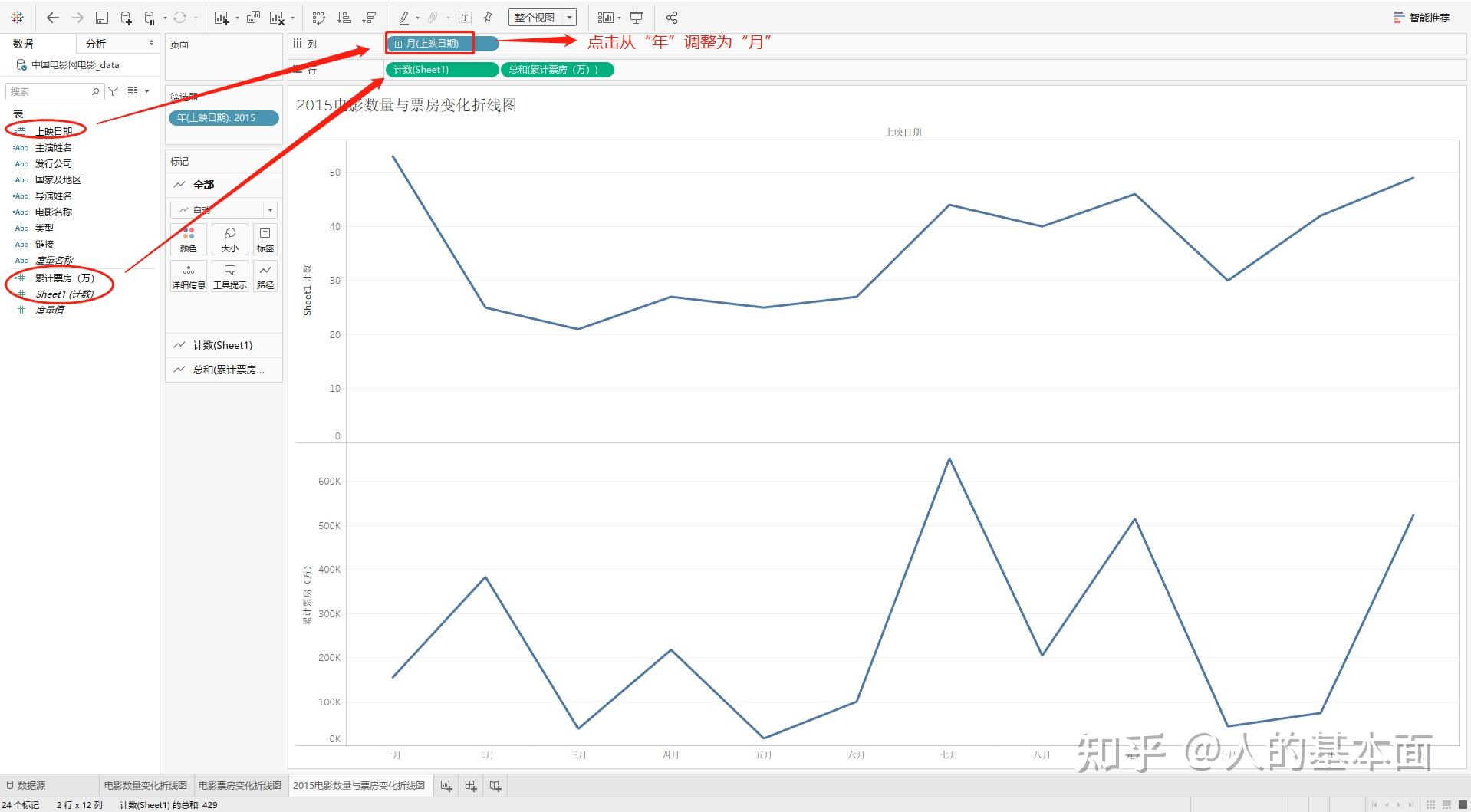This screenshot has height=812, width=1471.
Task: Click the 颜色 color button in Marks
Action: [x=189, y=239]
